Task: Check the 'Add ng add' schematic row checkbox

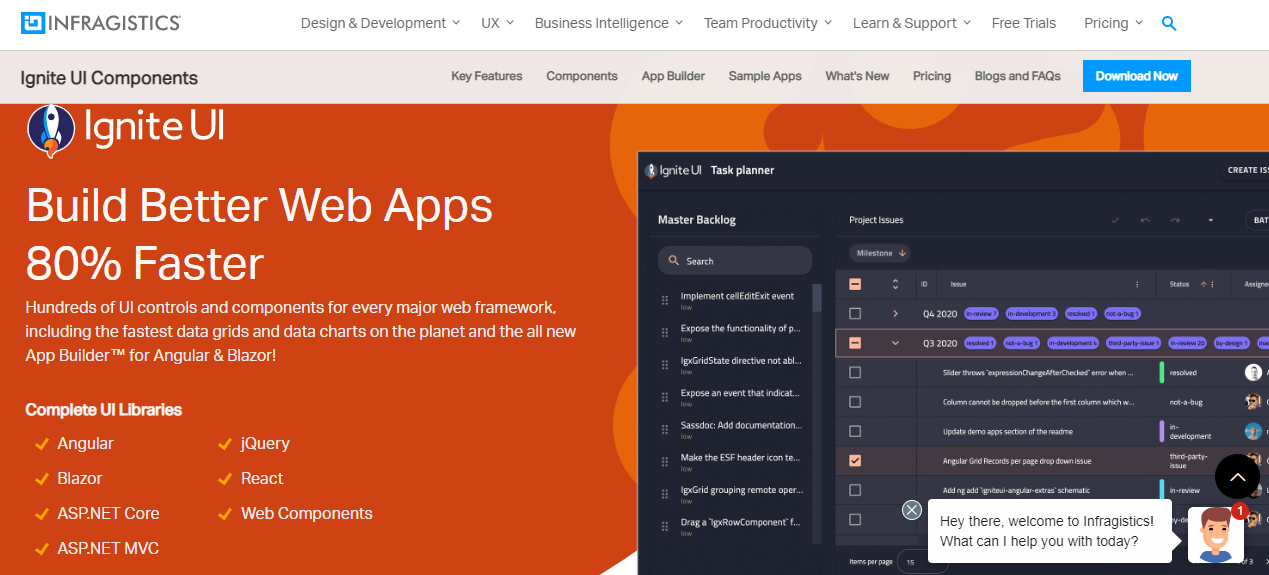Action: coord(855,490)
